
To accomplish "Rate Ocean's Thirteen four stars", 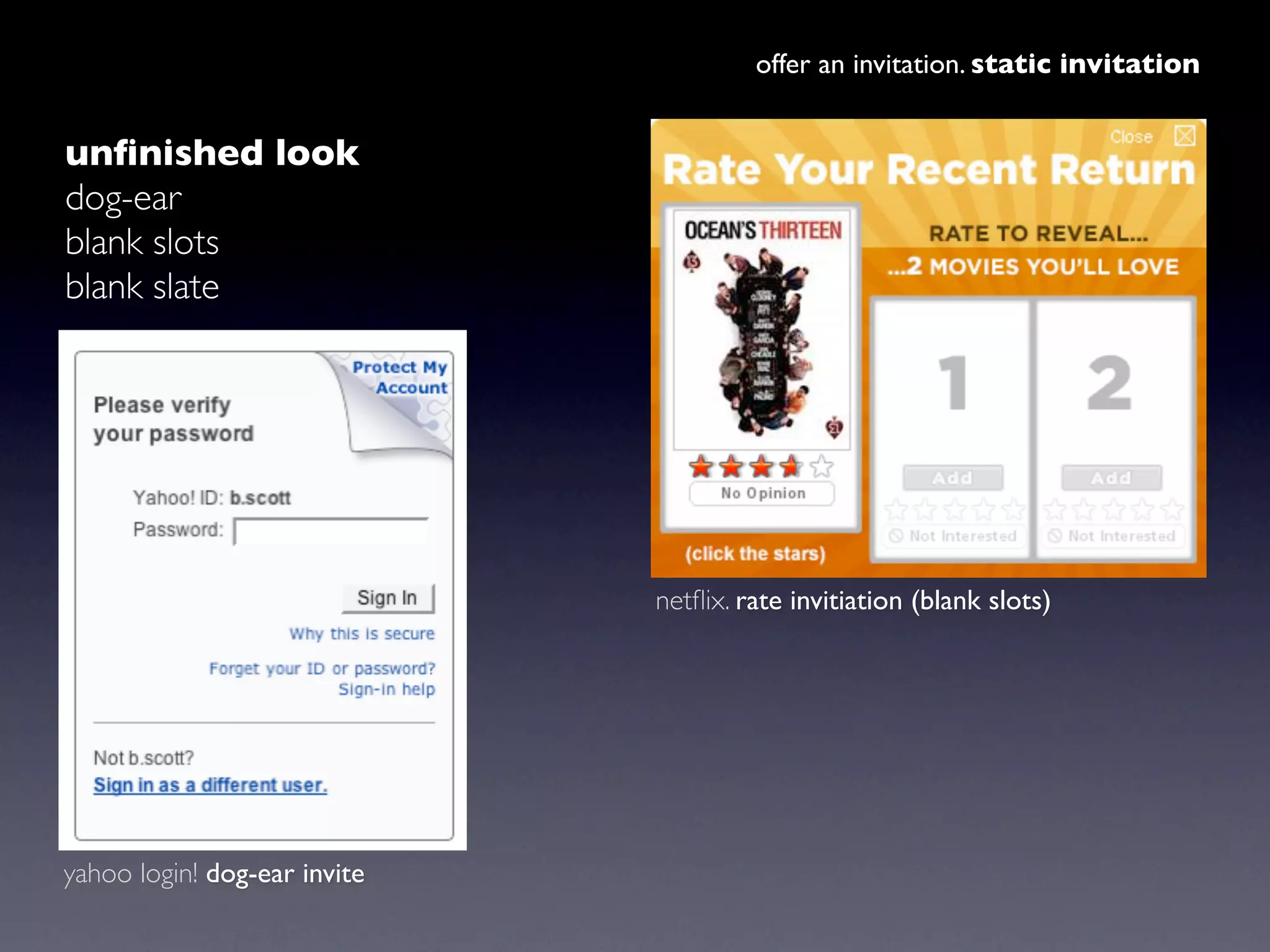I will click(791, 467).
